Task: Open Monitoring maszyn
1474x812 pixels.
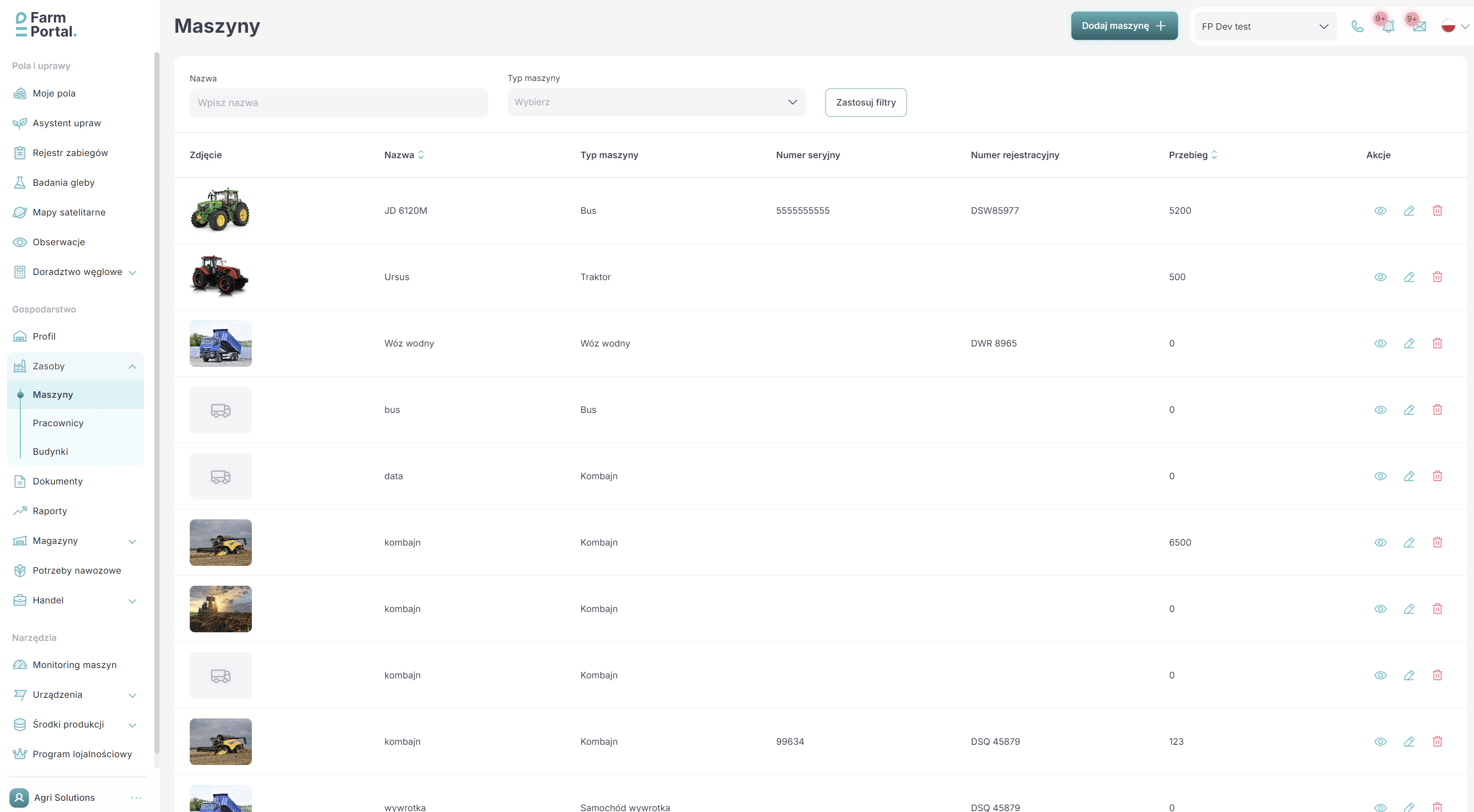Action: (x=75, y=665)
